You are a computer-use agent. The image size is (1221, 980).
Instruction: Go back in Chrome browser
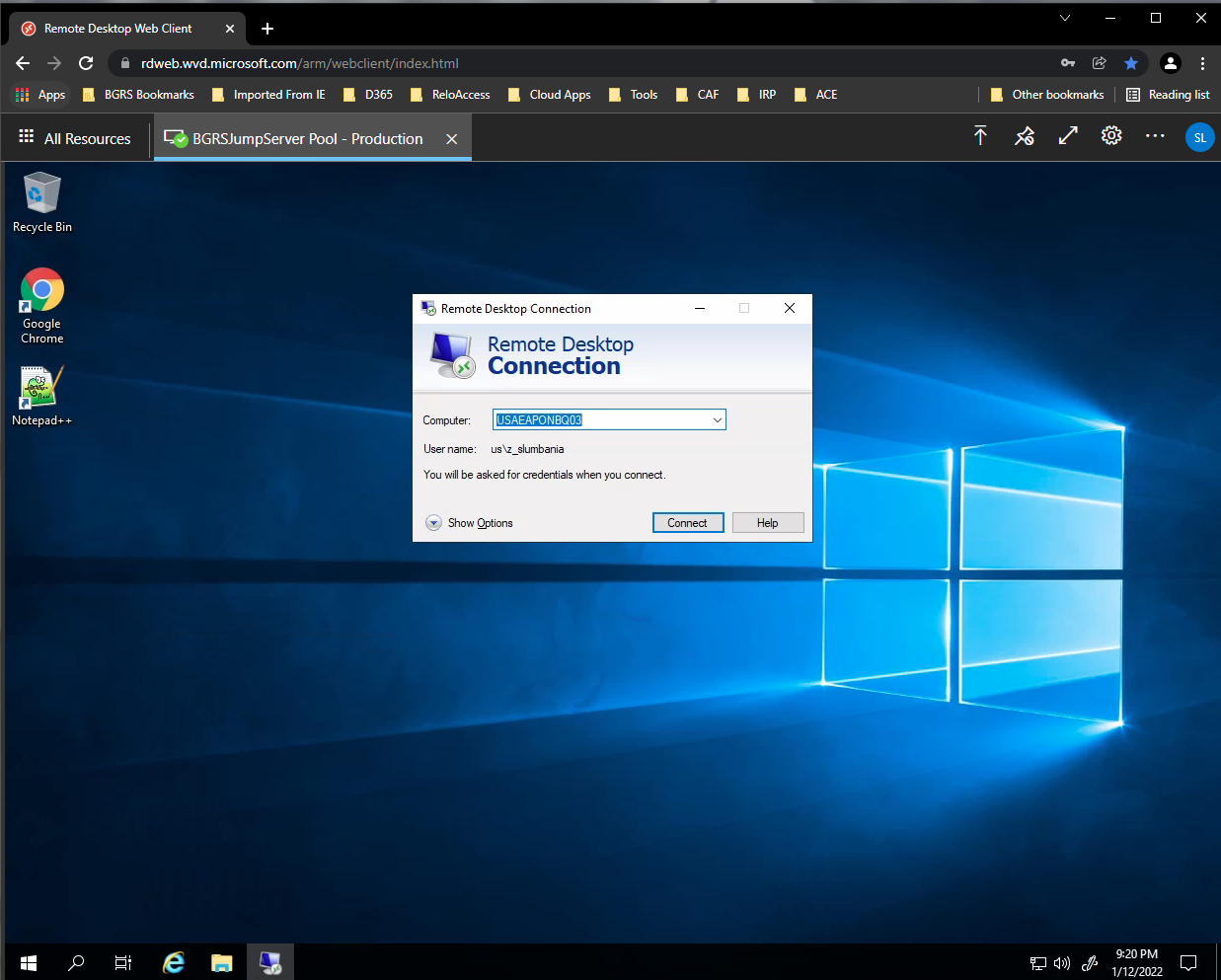[23, 63]
